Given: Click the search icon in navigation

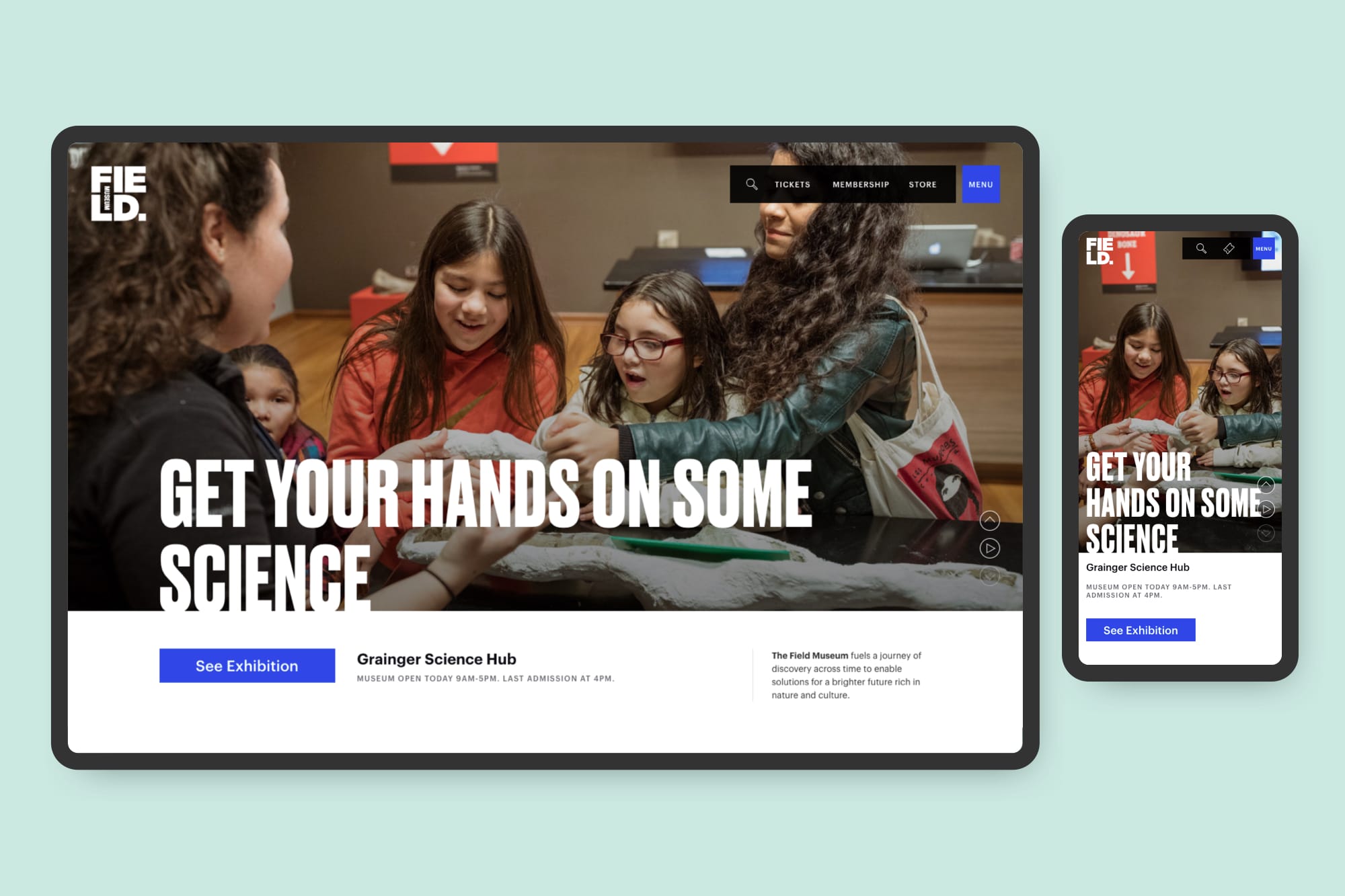Looking at the screenshot, I should click(x=753, y=185).
